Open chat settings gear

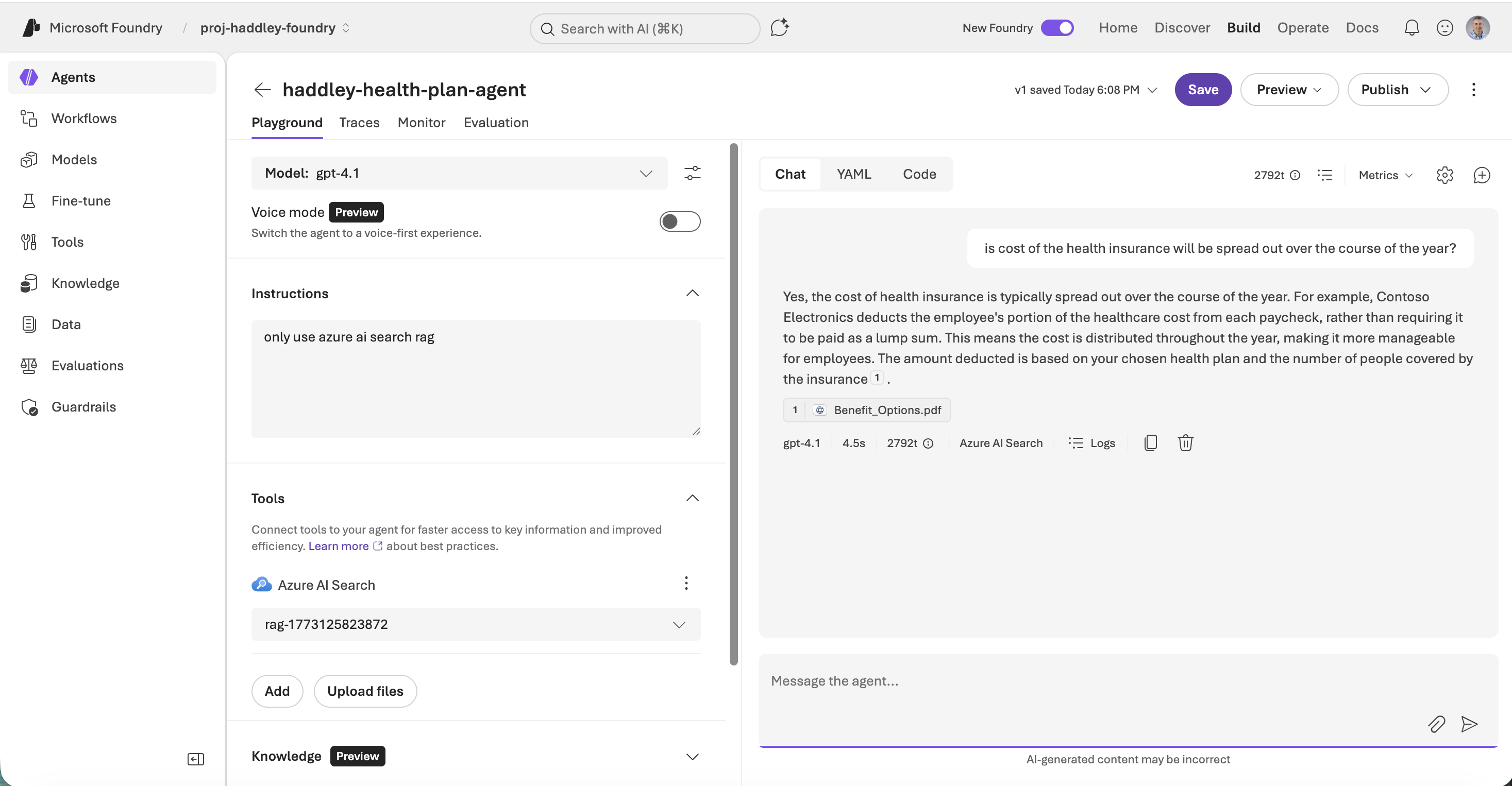pyautogui.click(x=1445, y=175)
